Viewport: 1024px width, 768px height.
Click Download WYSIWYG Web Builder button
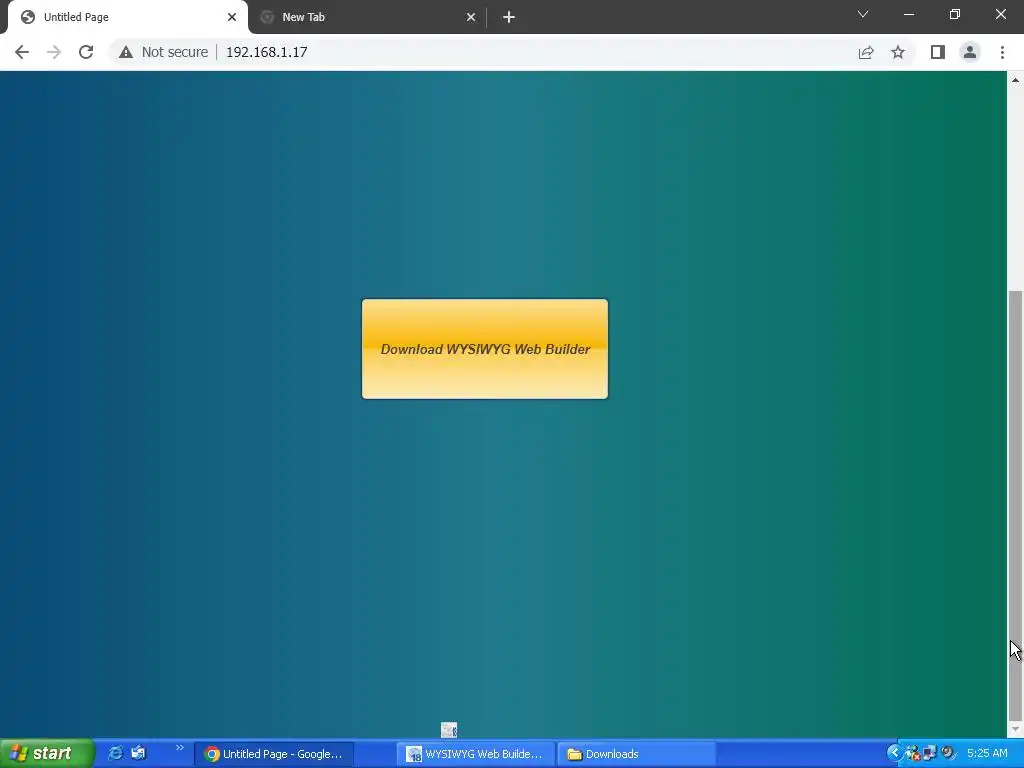[485, 349]
